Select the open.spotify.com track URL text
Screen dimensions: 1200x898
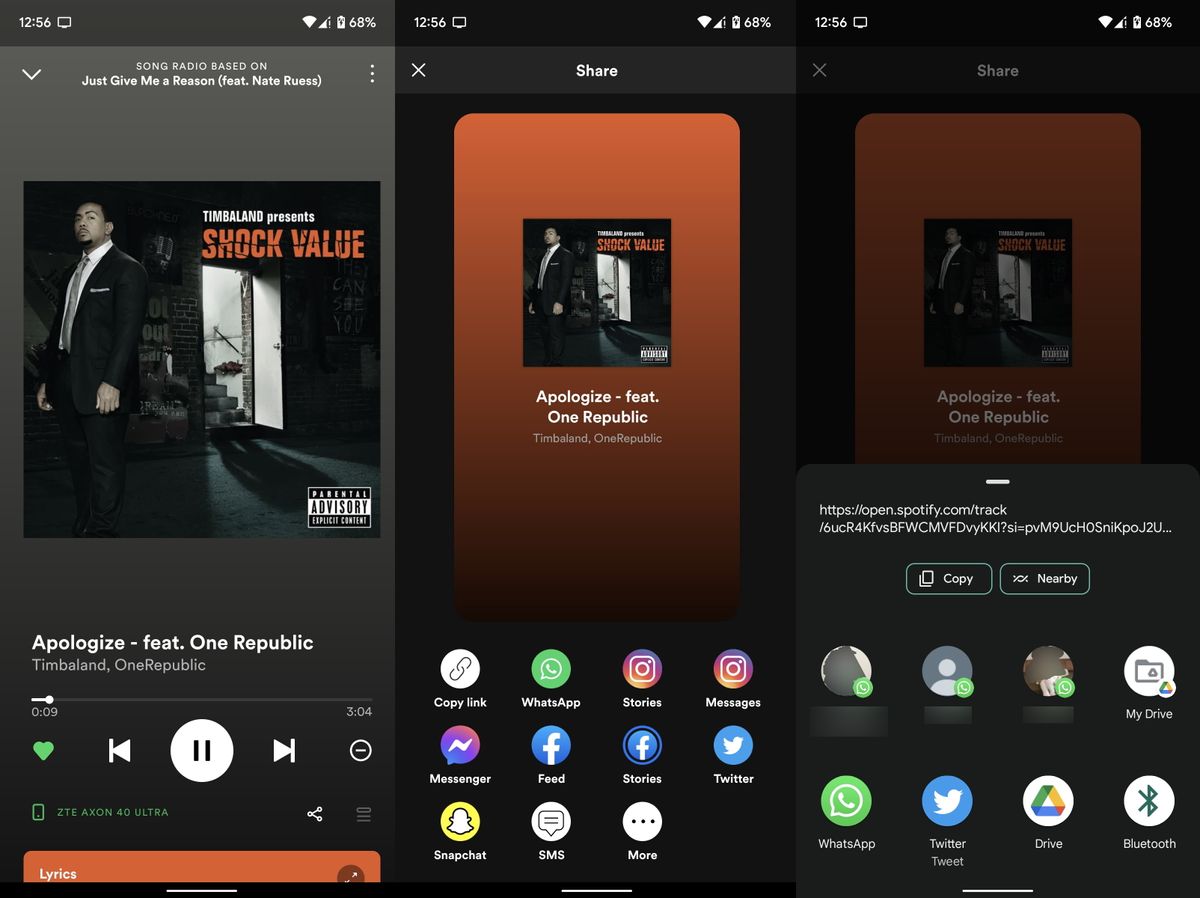(x=995, y=519)
